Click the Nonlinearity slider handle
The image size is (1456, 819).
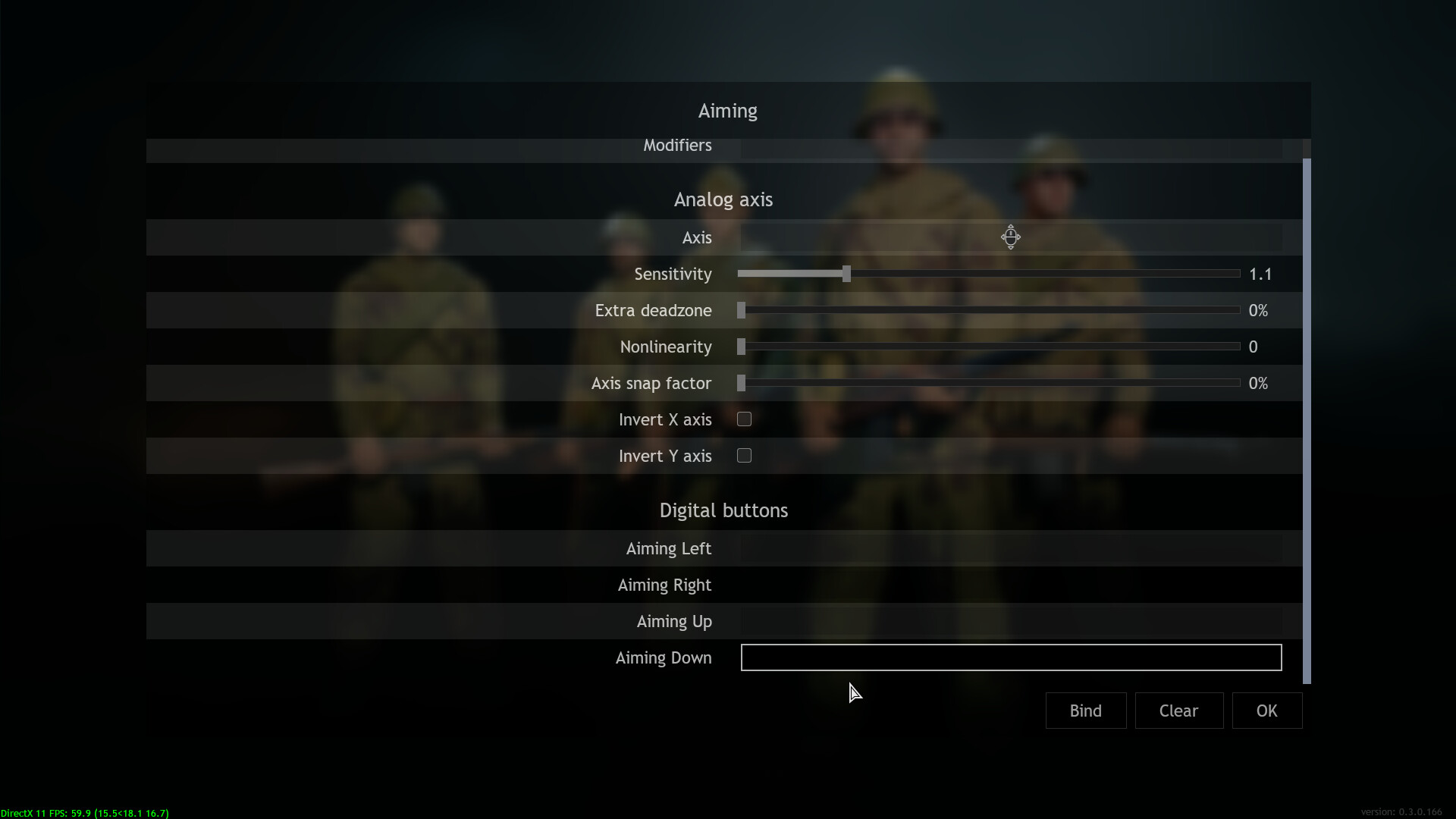pyautogui.click(x=742, y=347)
